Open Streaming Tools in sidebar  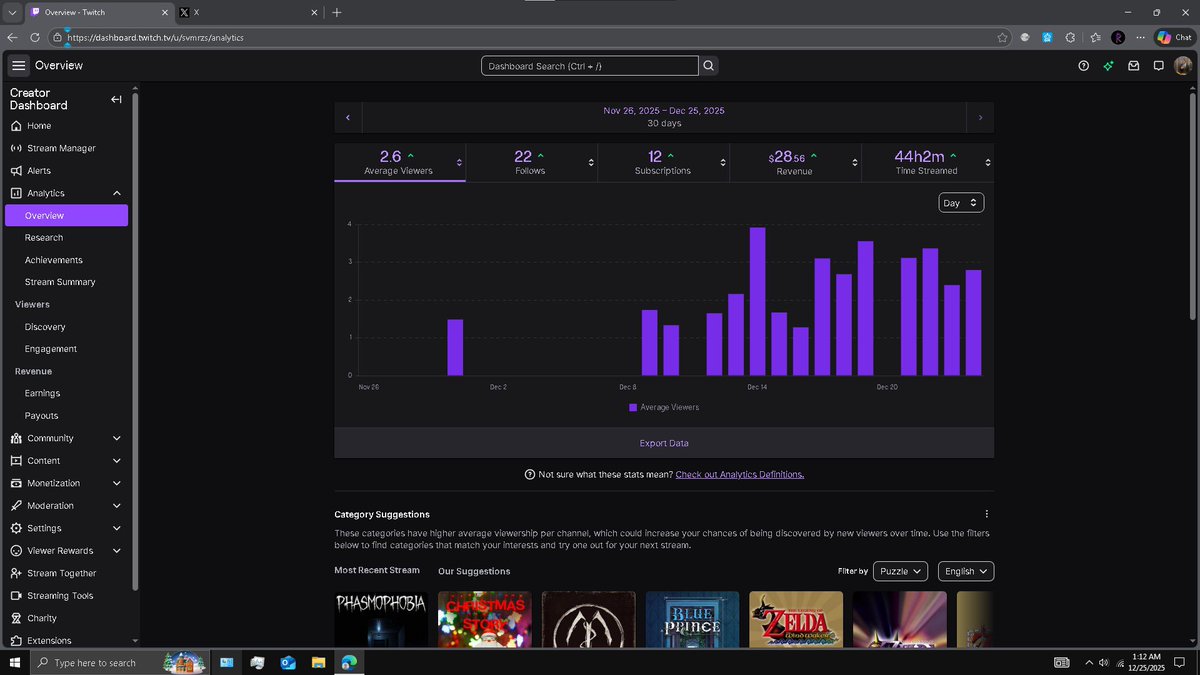click(60, 596)
